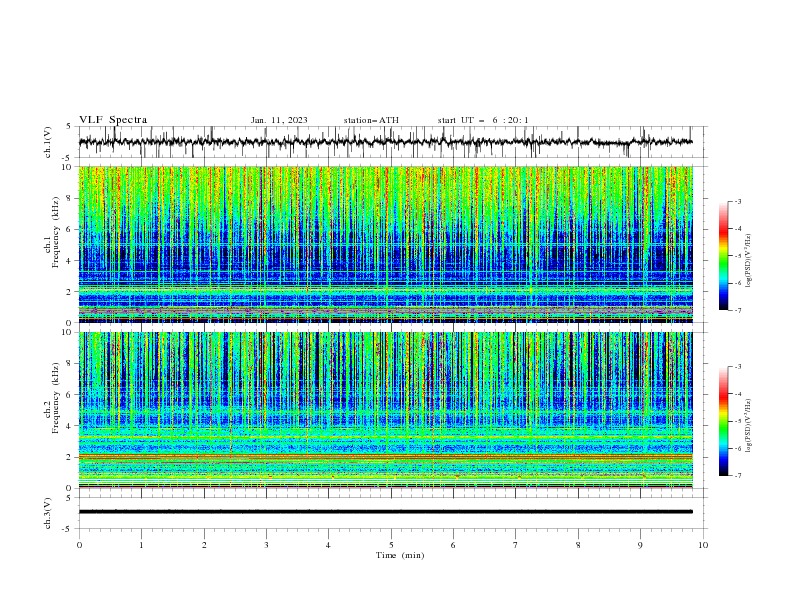Click the ch.1 spectrogram color scale bar
Viewport: 792px width, 612px height.
tap(724, 256)
